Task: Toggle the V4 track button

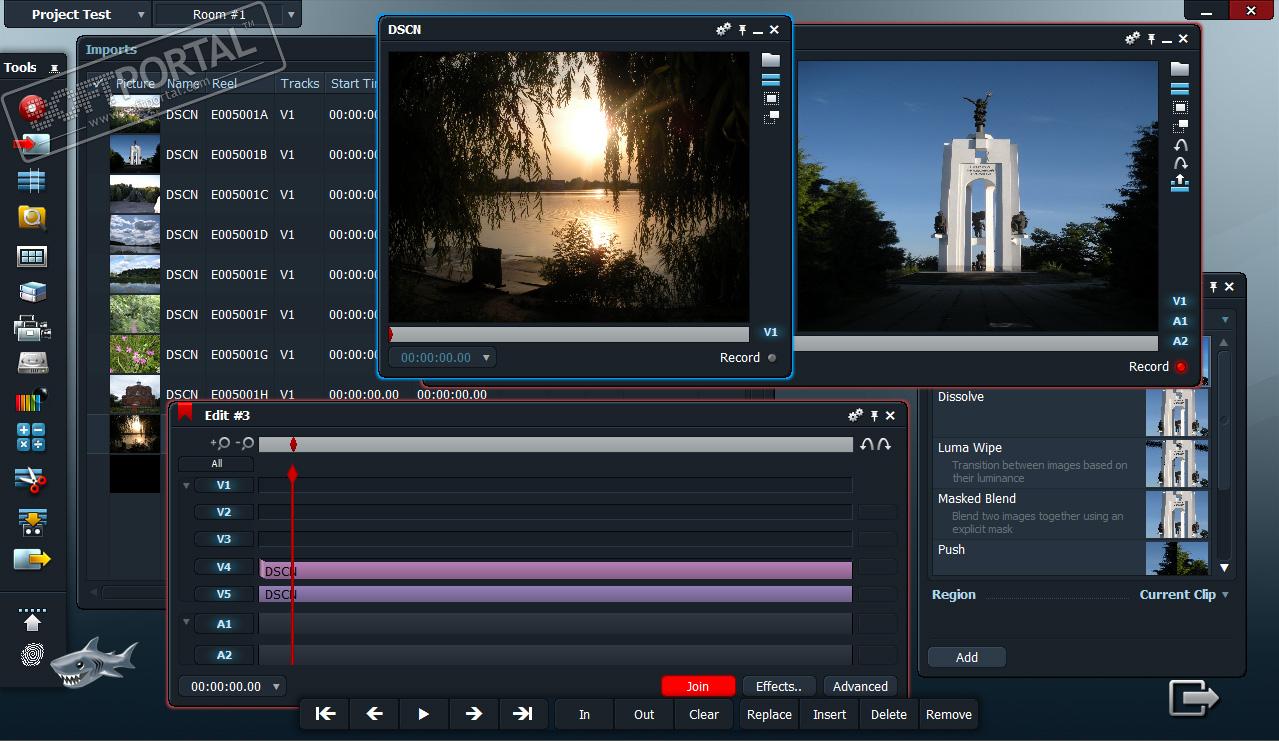Action: (223, 567)
